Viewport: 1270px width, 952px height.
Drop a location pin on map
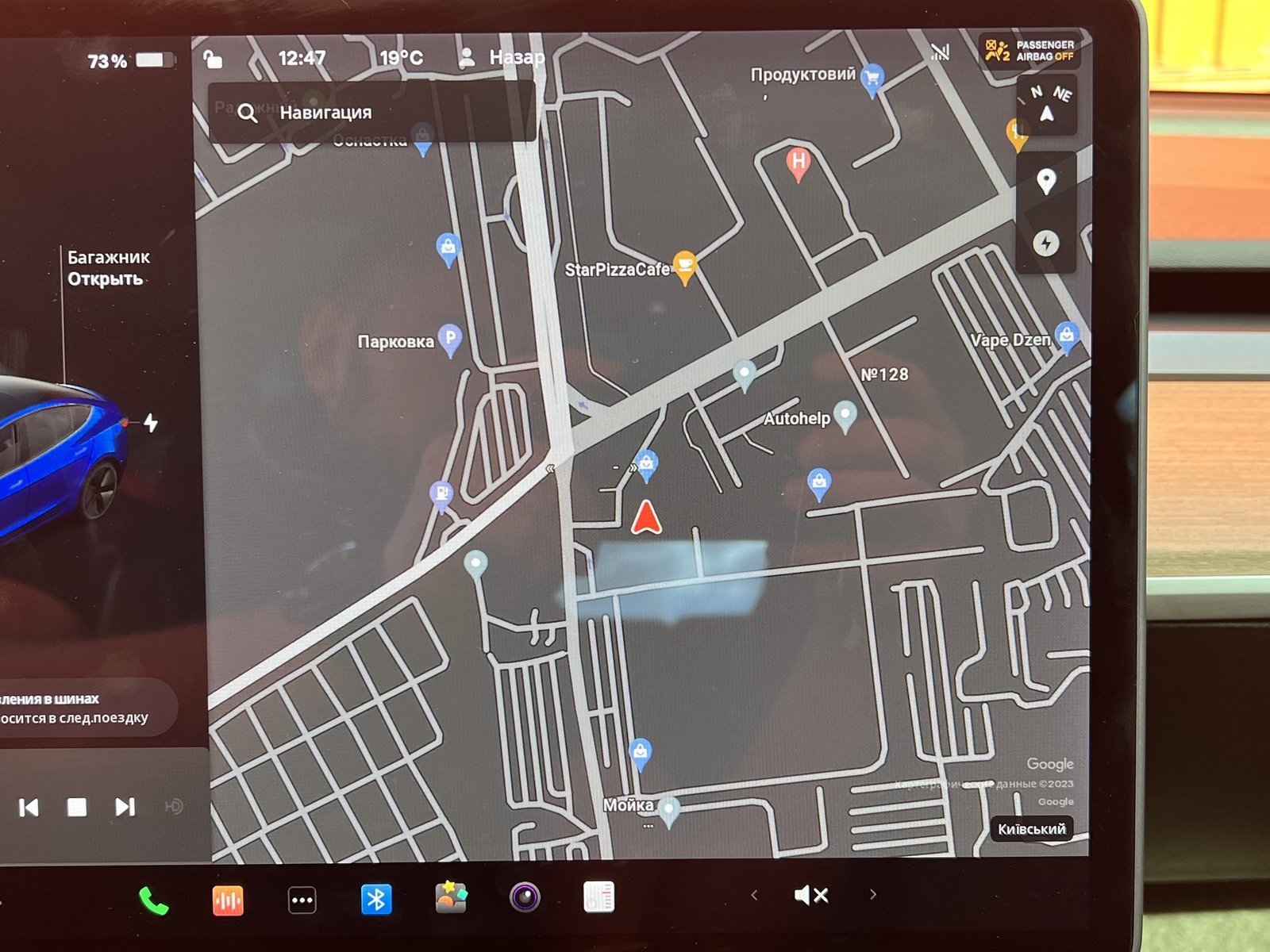coord(1046,182)
